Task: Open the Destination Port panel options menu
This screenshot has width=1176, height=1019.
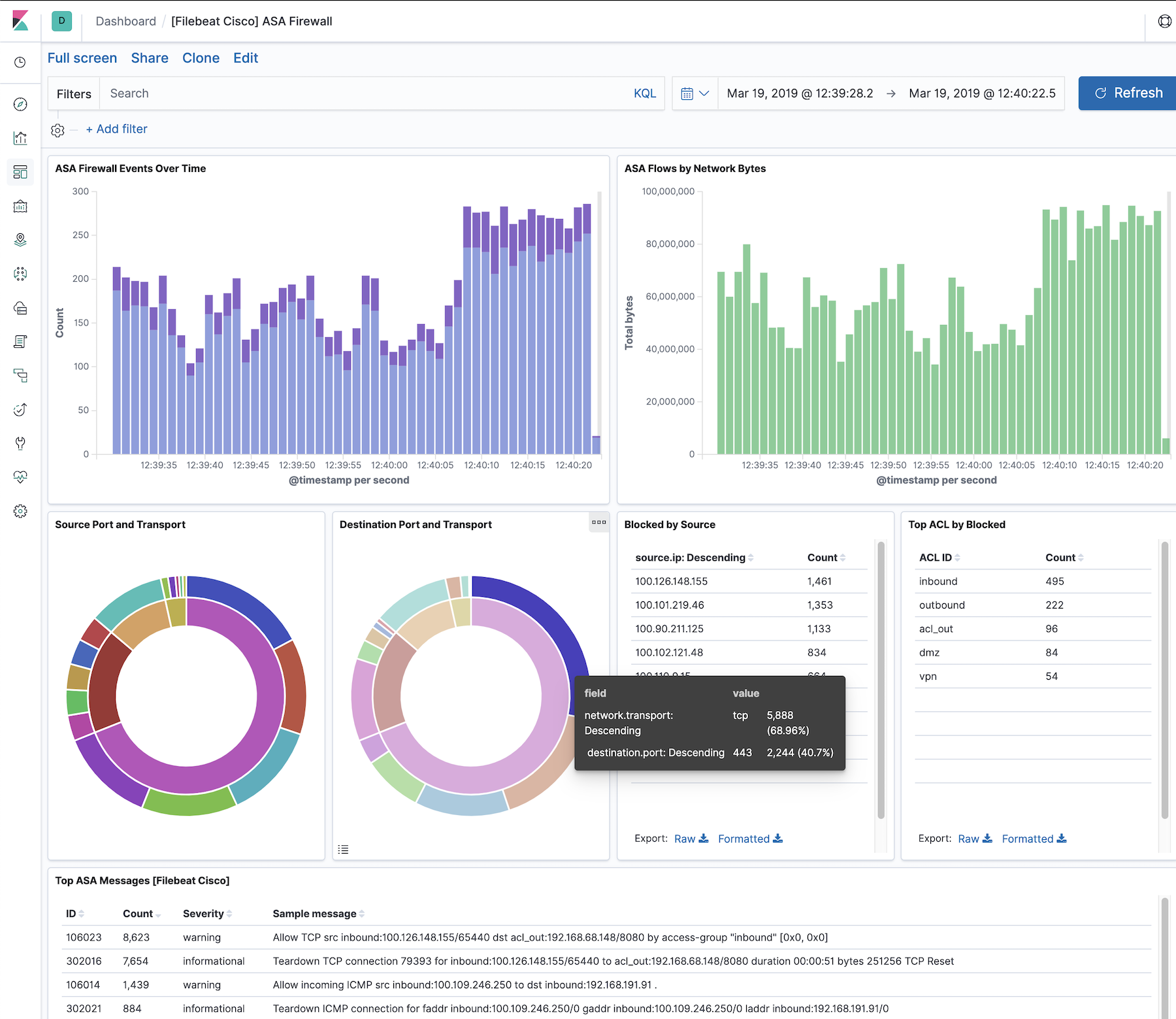Action: (x=598, y=523)
